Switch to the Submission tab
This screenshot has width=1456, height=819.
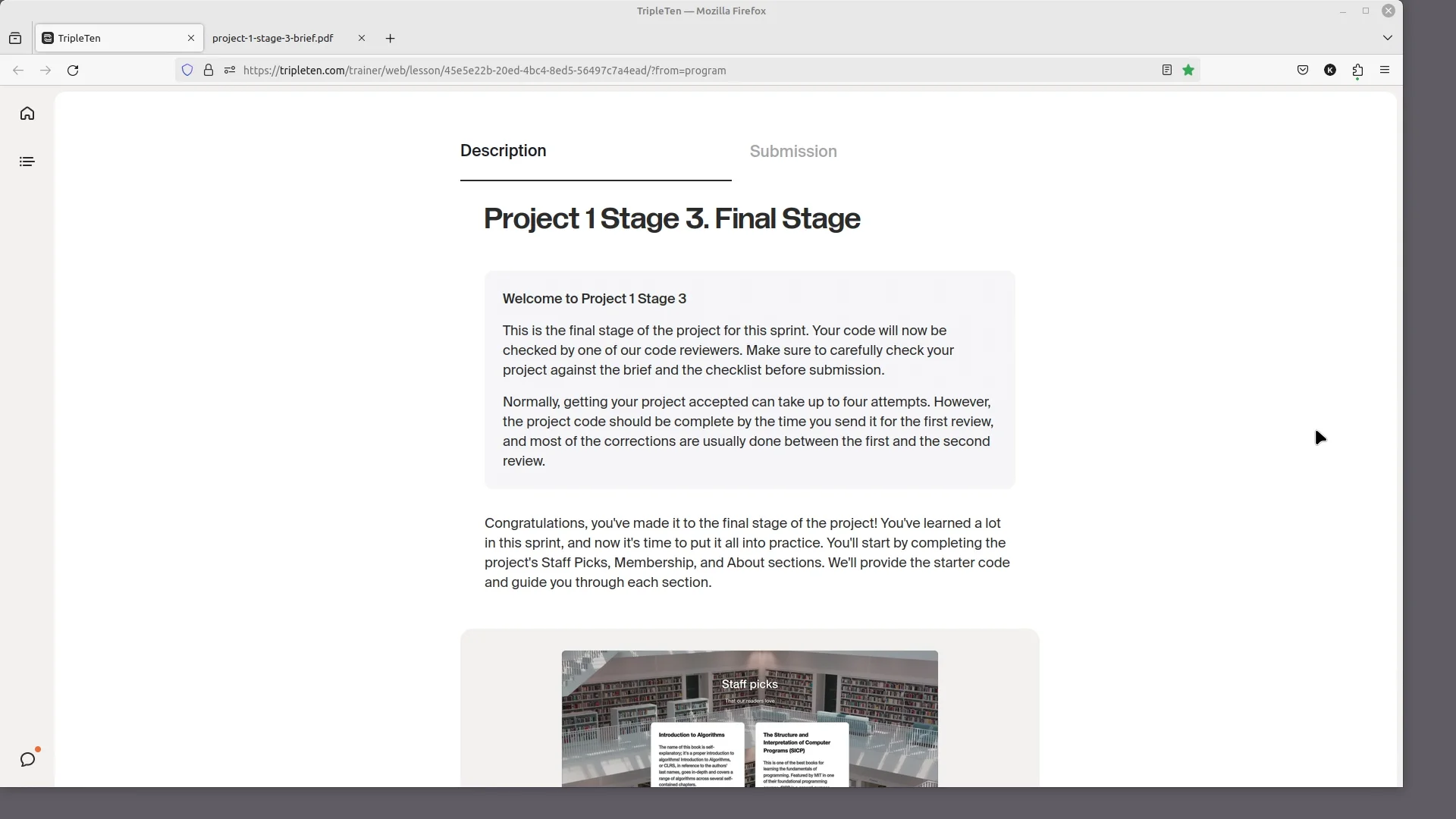[x=793, y=151]
